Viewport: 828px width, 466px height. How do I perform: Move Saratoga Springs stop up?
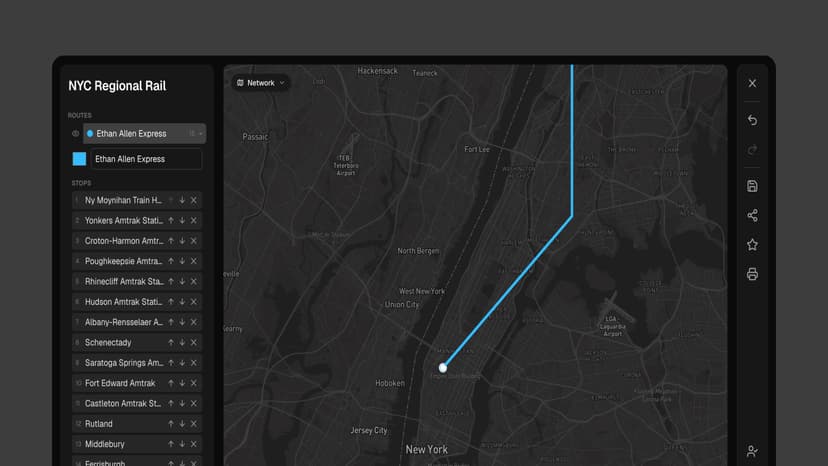(x=171, y=363)
